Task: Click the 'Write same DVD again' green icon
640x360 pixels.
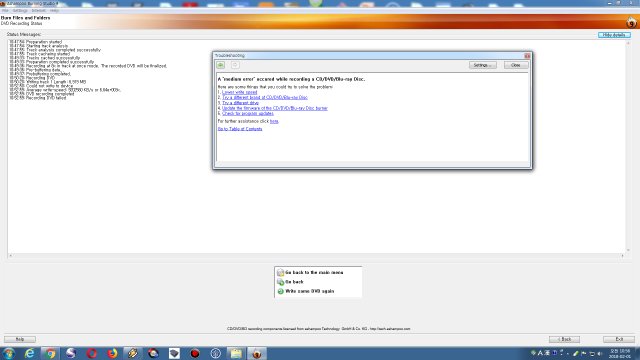Action: click(280, 291)
